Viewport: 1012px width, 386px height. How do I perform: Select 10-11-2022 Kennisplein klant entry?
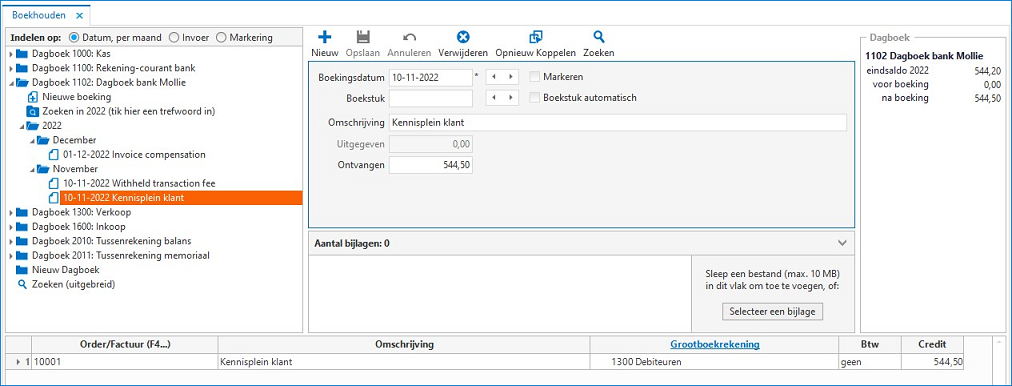point(181,198)
